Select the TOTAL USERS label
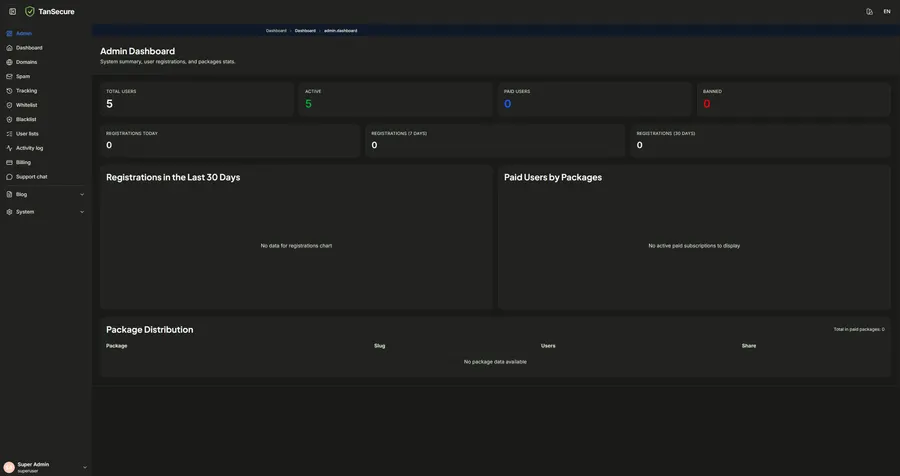The image size is (900, 476). [x=121, y=91]
